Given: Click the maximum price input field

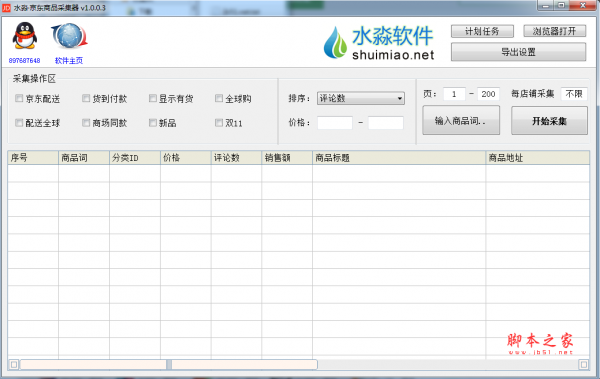Looking at the screenshot, I should (x=386, y=123).
